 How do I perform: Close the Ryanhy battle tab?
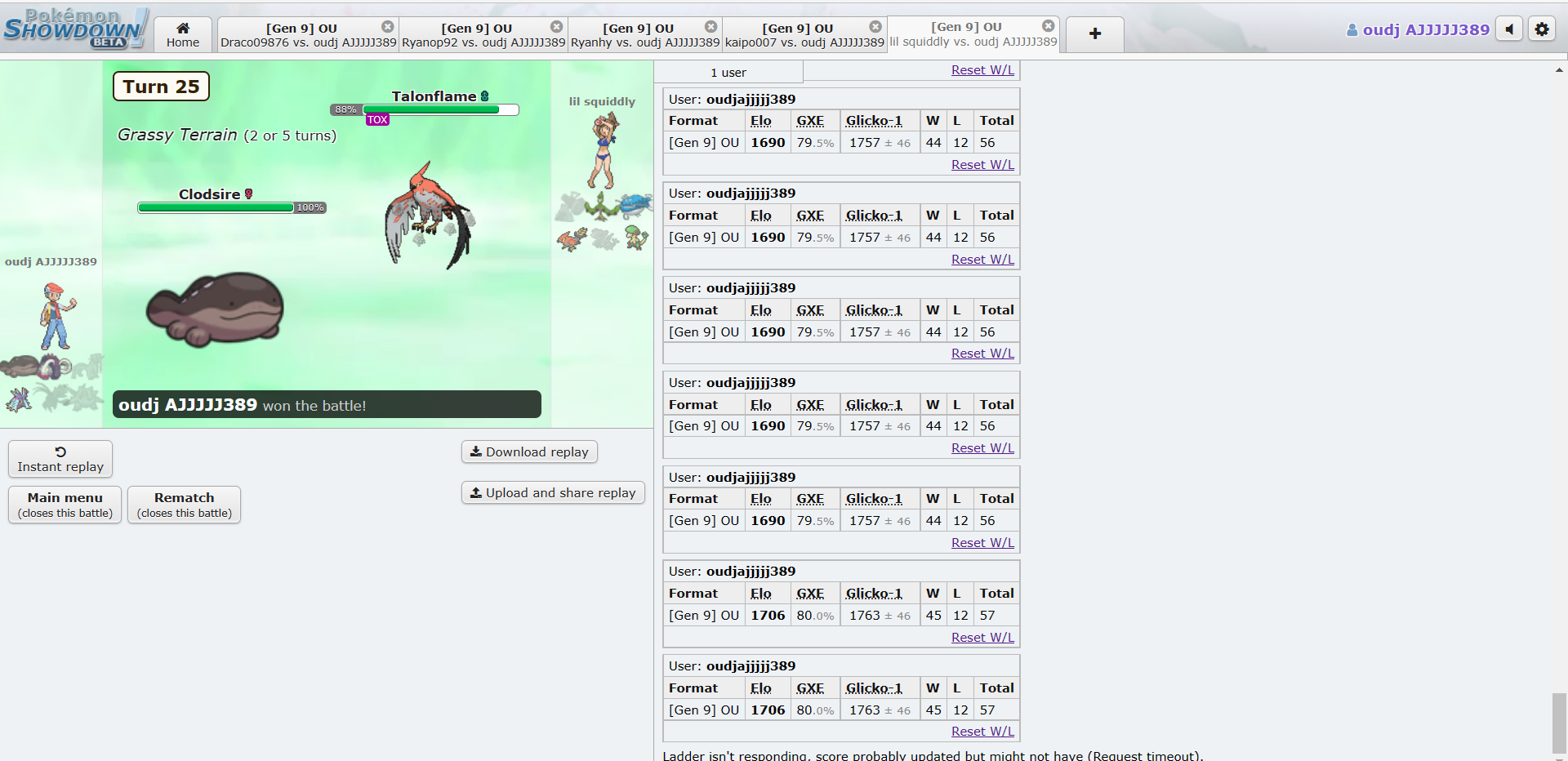point(711,27)
